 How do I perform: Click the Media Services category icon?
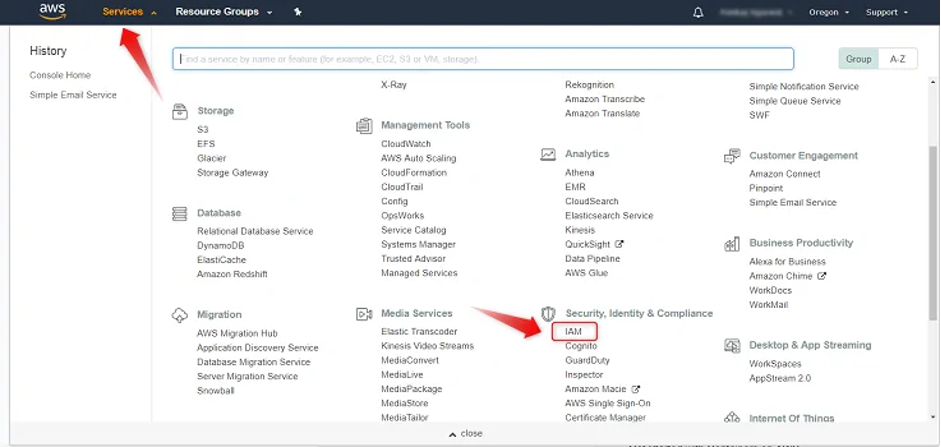364,314
